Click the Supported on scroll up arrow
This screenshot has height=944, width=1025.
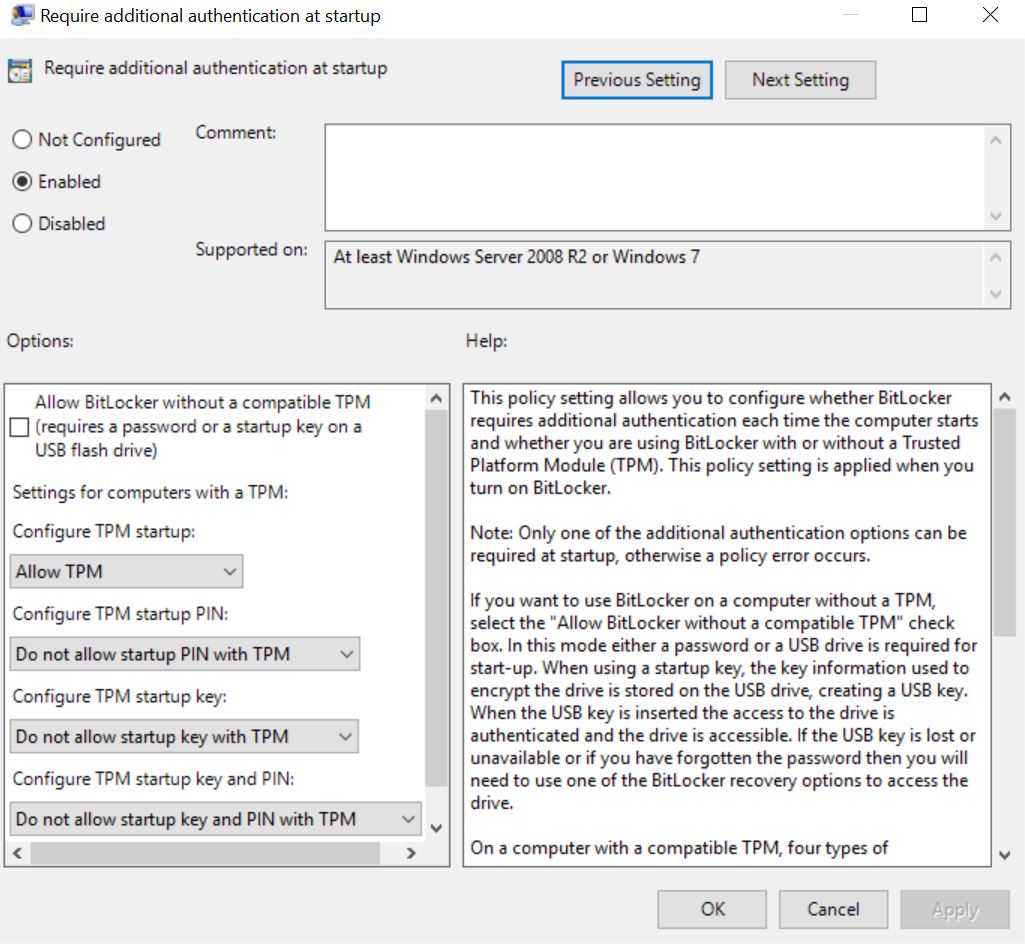pos(996,257)
